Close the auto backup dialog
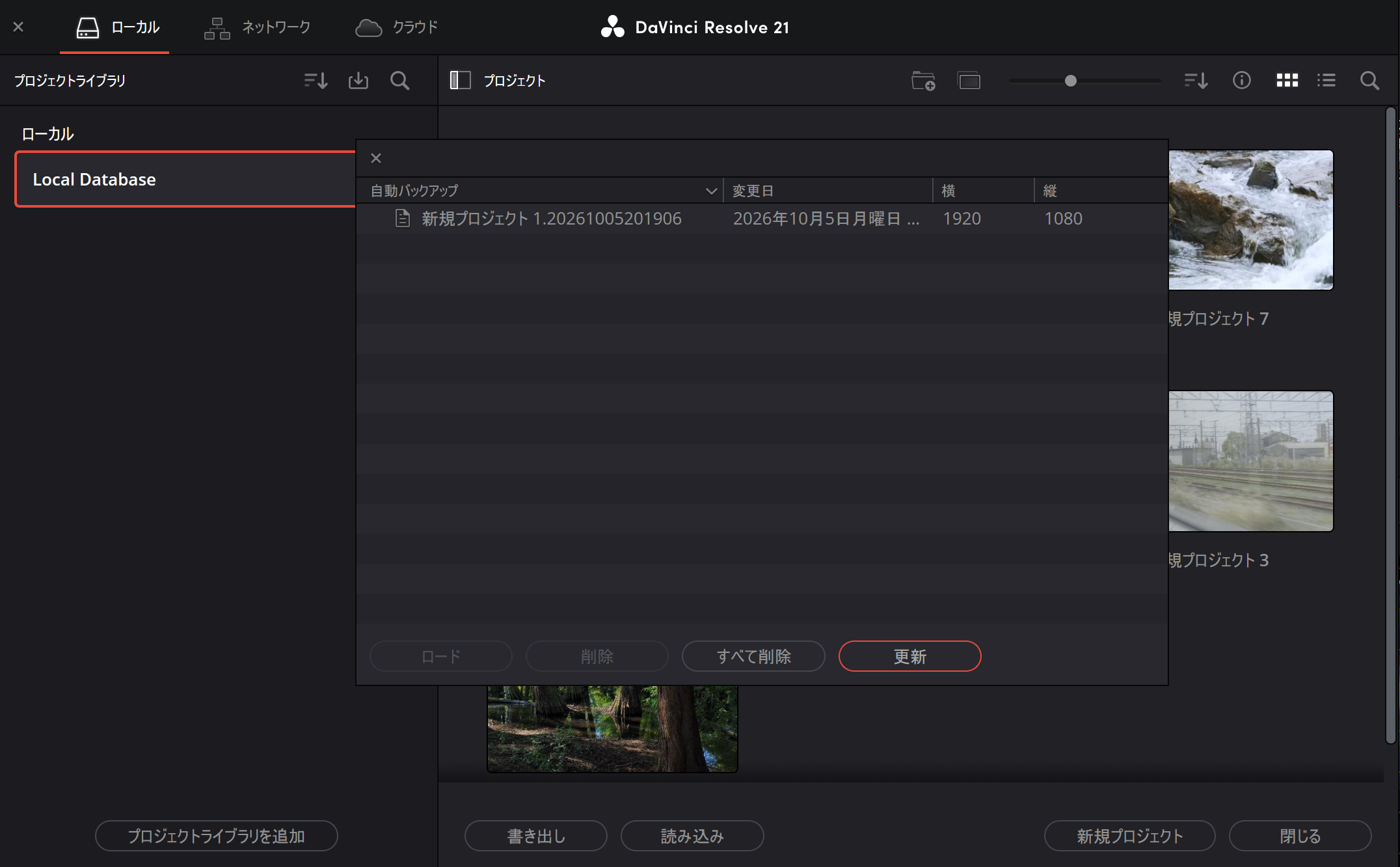The width and height of the screenshot is (1400, 867). click(x=375, y=158)
